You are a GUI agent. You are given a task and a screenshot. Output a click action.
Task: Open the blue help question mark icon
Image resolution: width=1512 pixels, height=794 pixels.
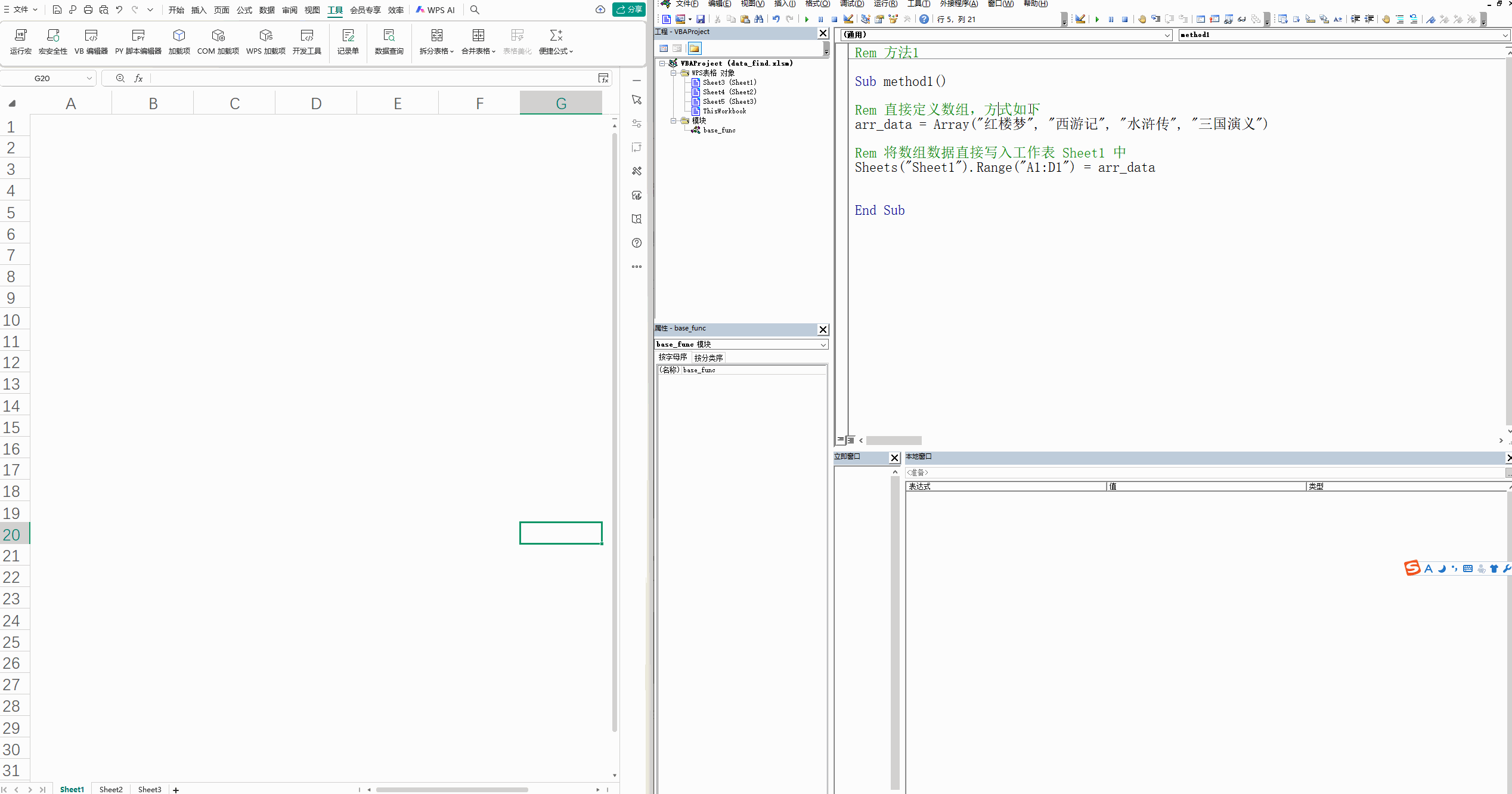924,19
